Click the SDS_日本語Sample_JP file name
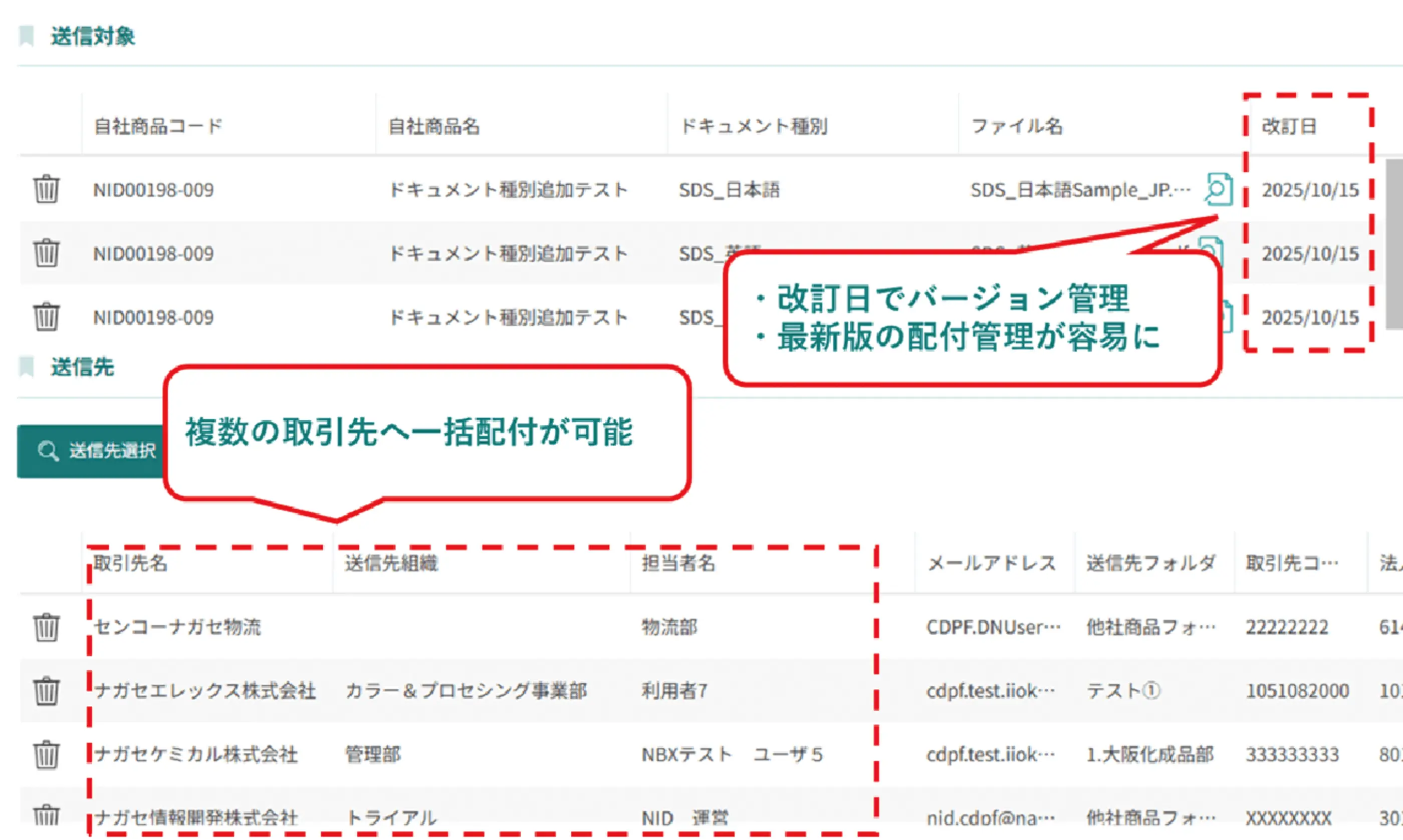Screen dimensions: 1403x840 click(x=1079, y=190)
